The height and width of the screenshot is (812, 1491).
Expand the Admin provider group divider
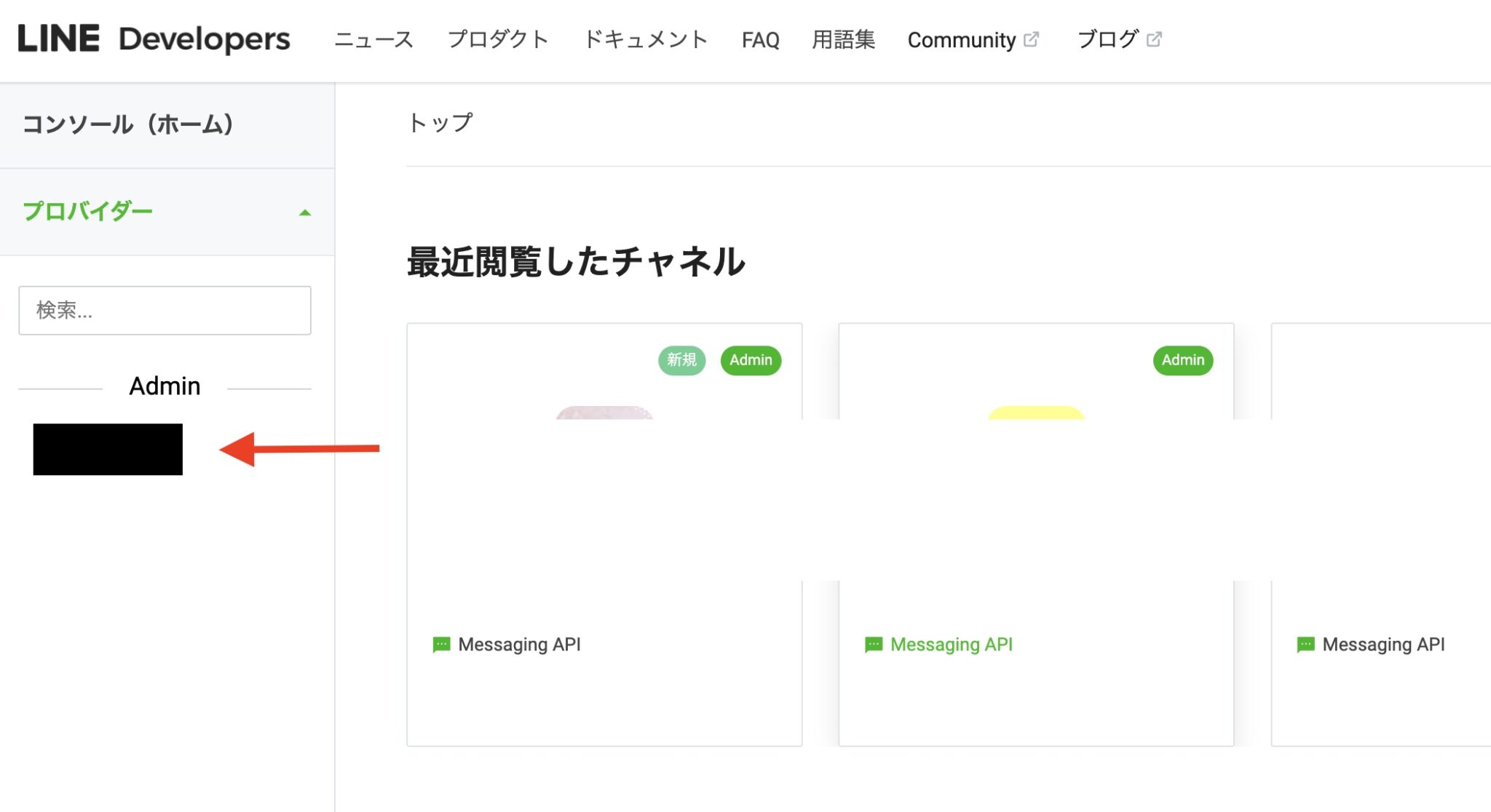pyautogui.click(x=165, y=386)
